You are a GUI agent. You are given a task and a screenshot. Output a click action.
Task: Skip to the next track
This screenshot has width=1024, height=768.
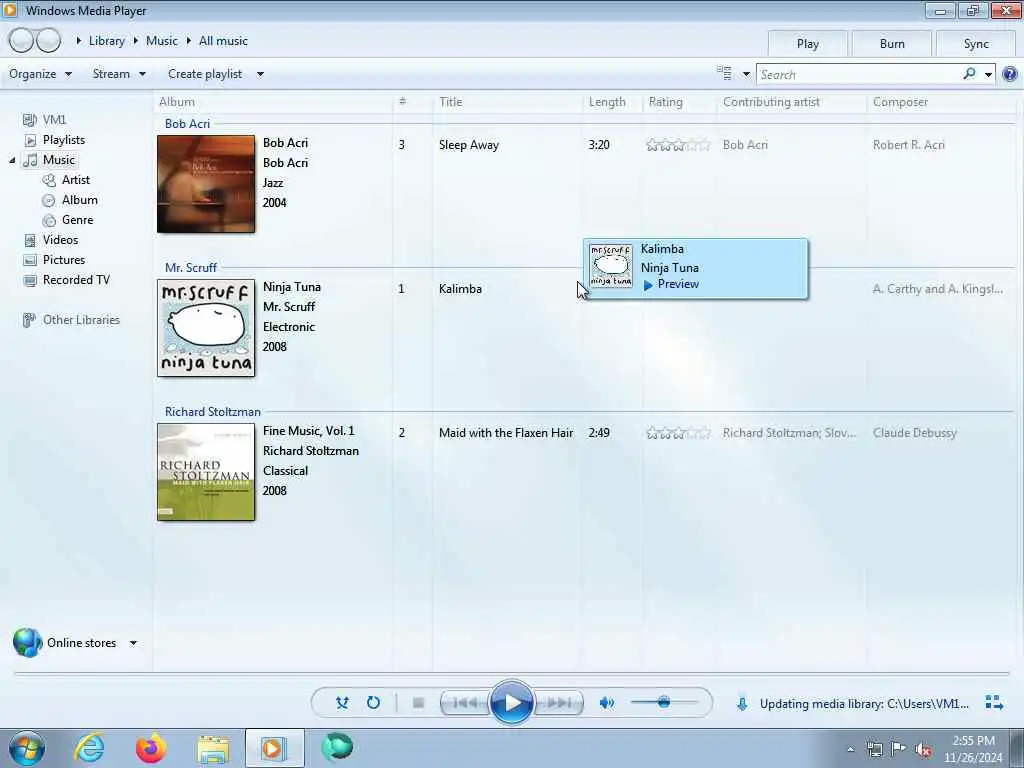coord(558,703)
